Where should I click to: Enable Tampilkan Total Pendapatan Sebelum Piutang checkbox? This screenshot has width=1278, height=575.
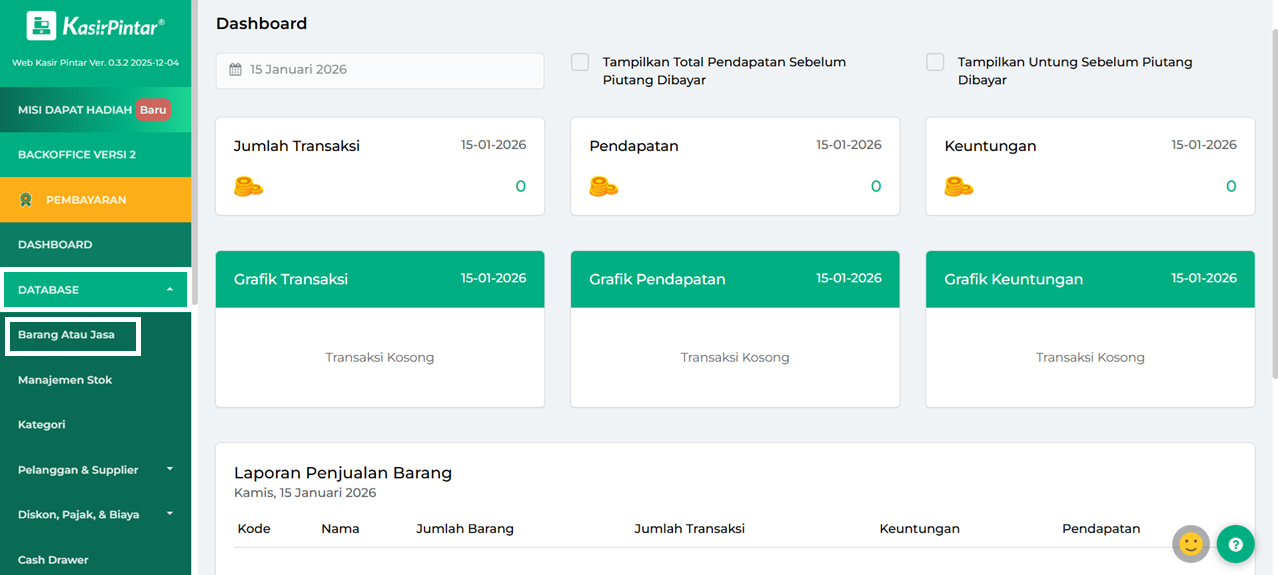(580, 62)
